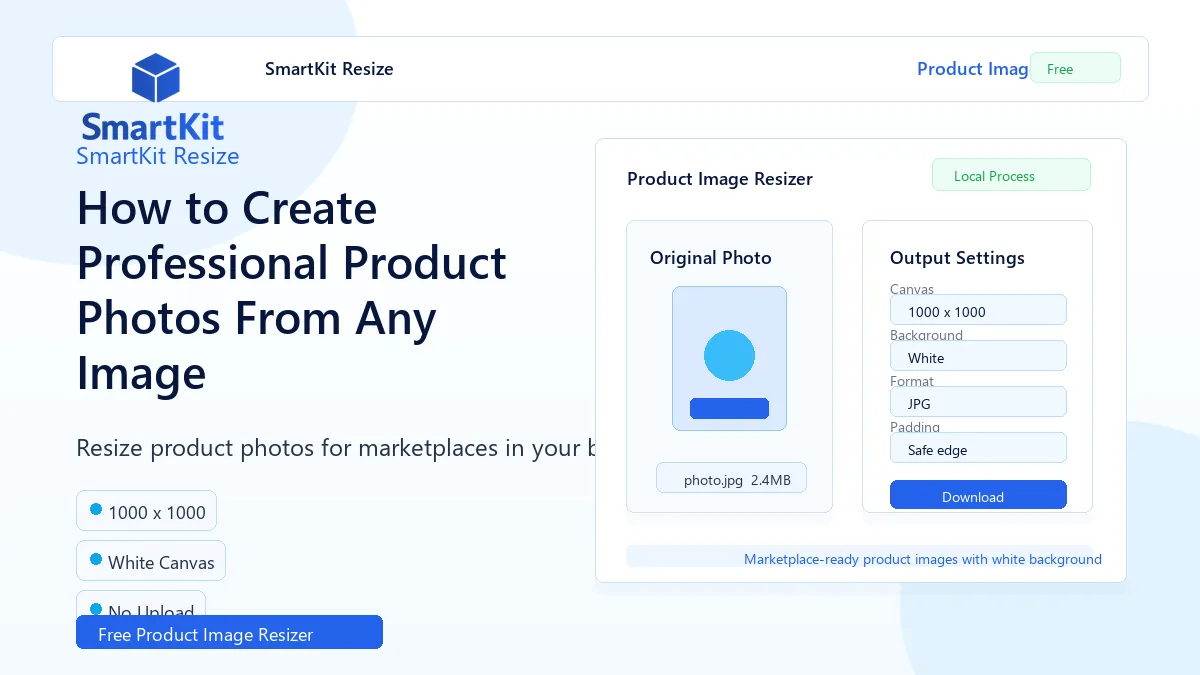This screenshot has width=1200, height=675.
Task: Click the Free badge in header
Action: 1075,68
